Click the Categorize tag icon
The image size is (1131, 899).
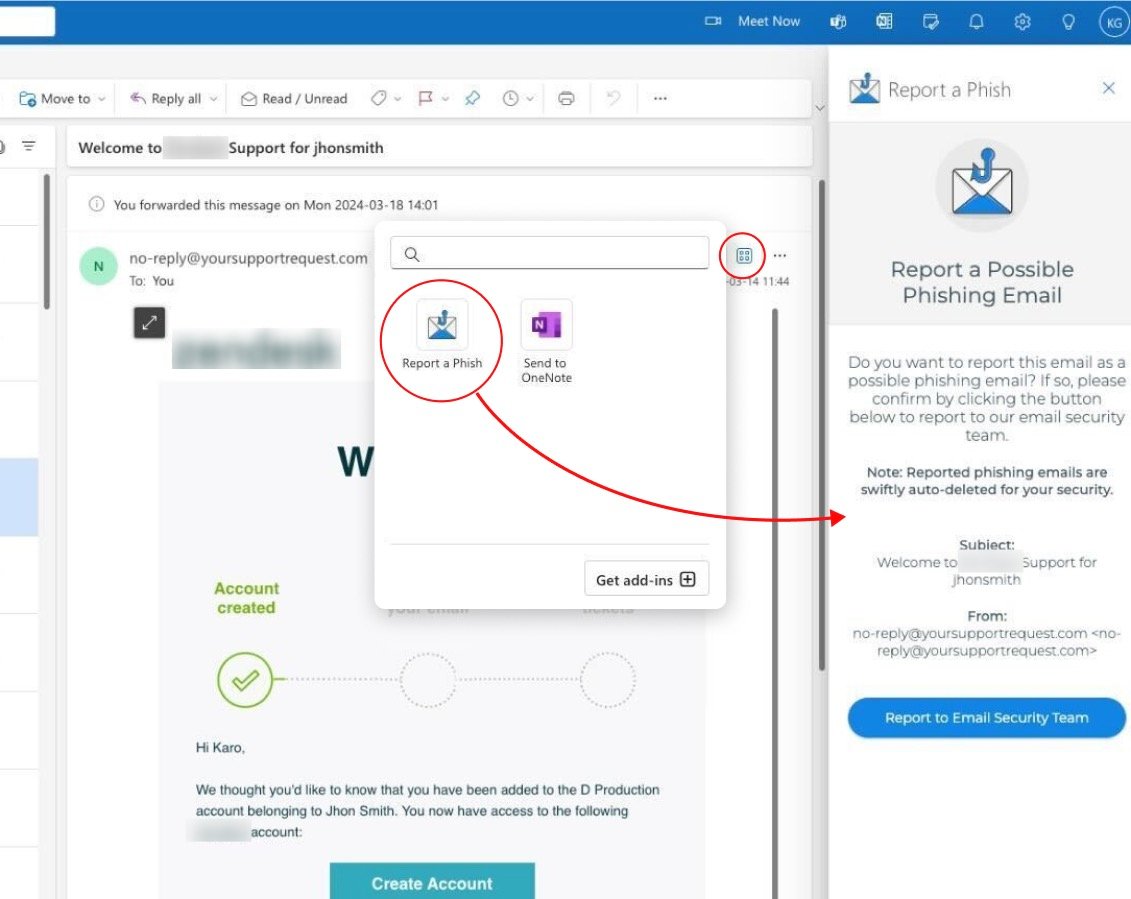381,98
